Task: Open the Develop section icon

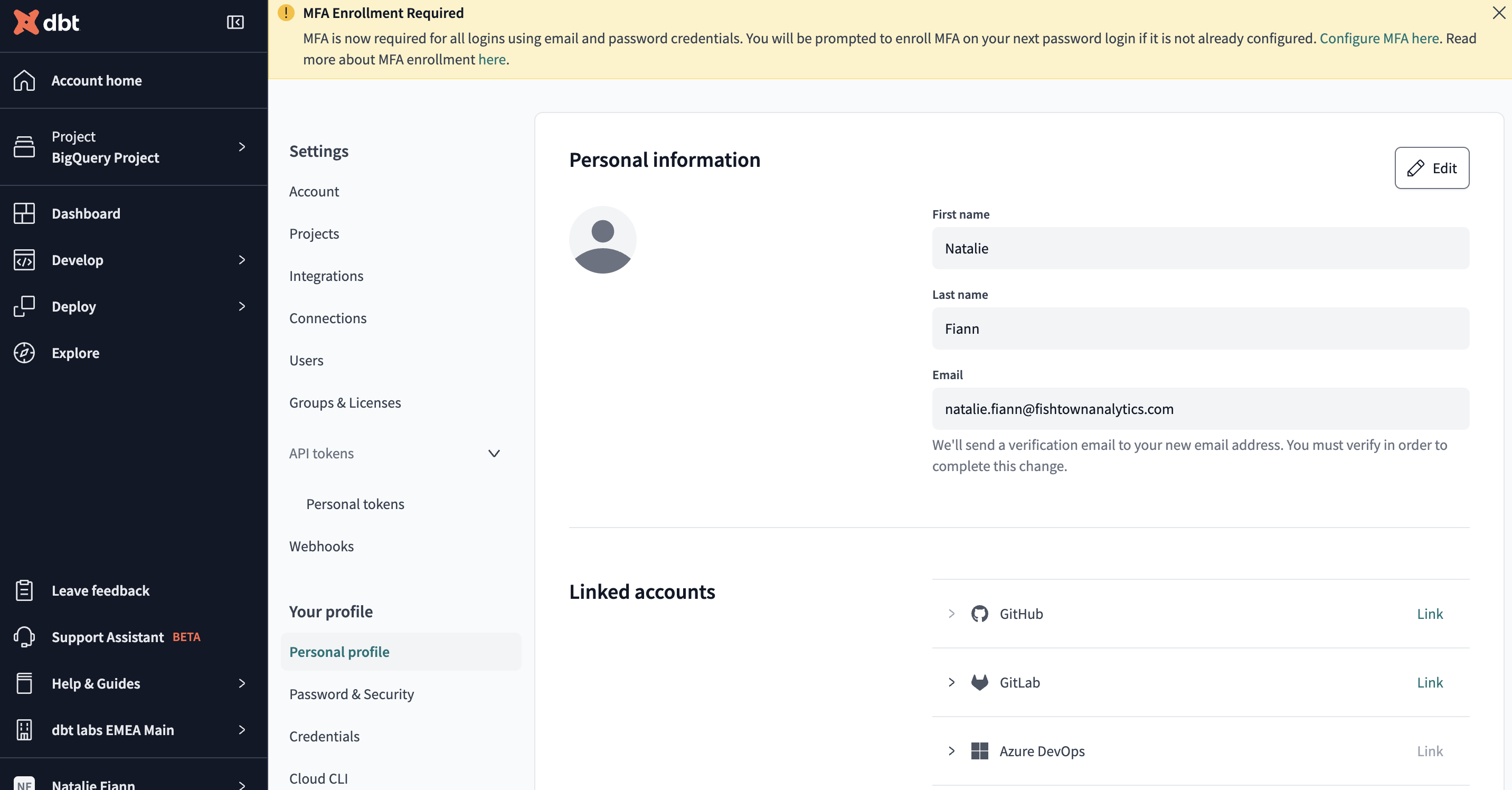Action: click(24, 259)
